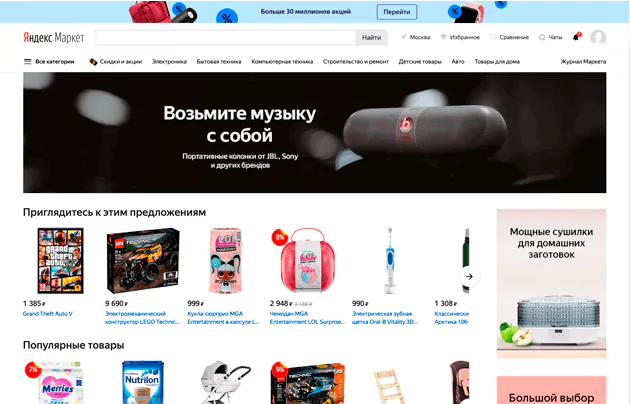Image resolution: width=630 pixels, height=404 pixels.
Task: Open Сравнение comparison icon
Action: pos(493,37)
